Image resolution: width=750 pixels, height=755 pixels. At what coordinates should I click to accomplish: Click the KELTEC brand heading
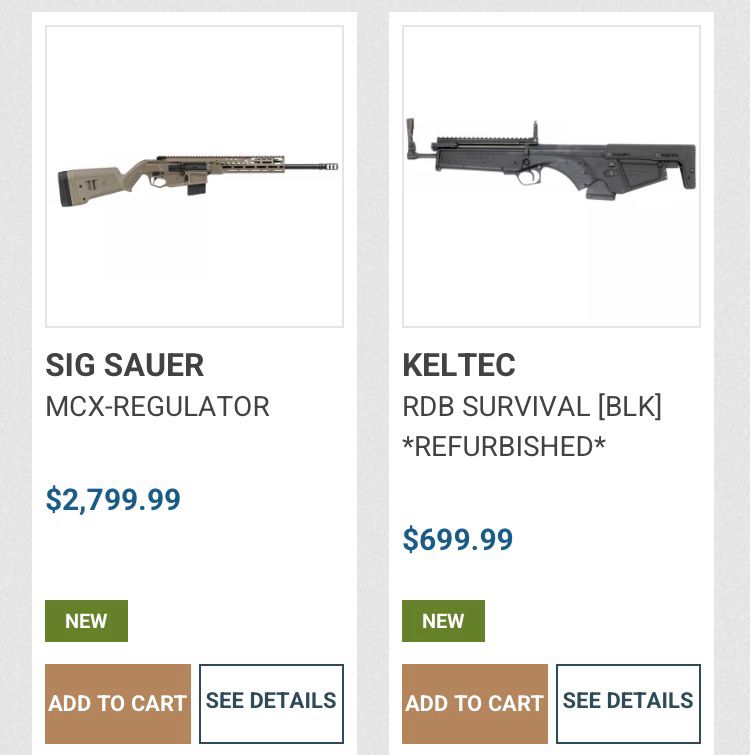459,365
